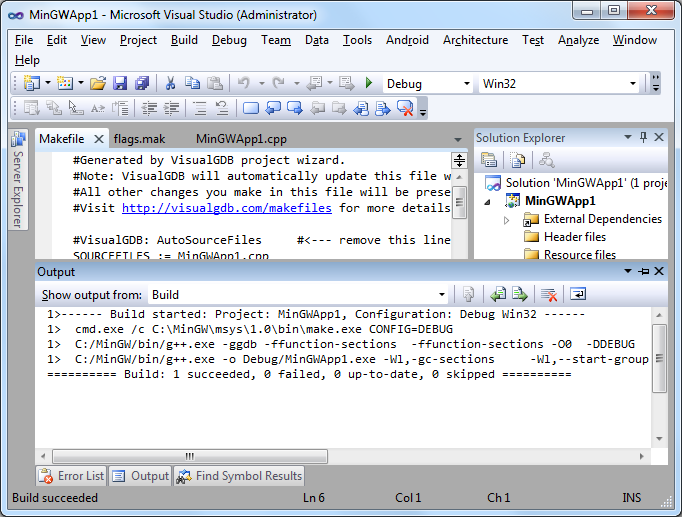
Task: Open the Architecture menu
Action: click(475, 40)
